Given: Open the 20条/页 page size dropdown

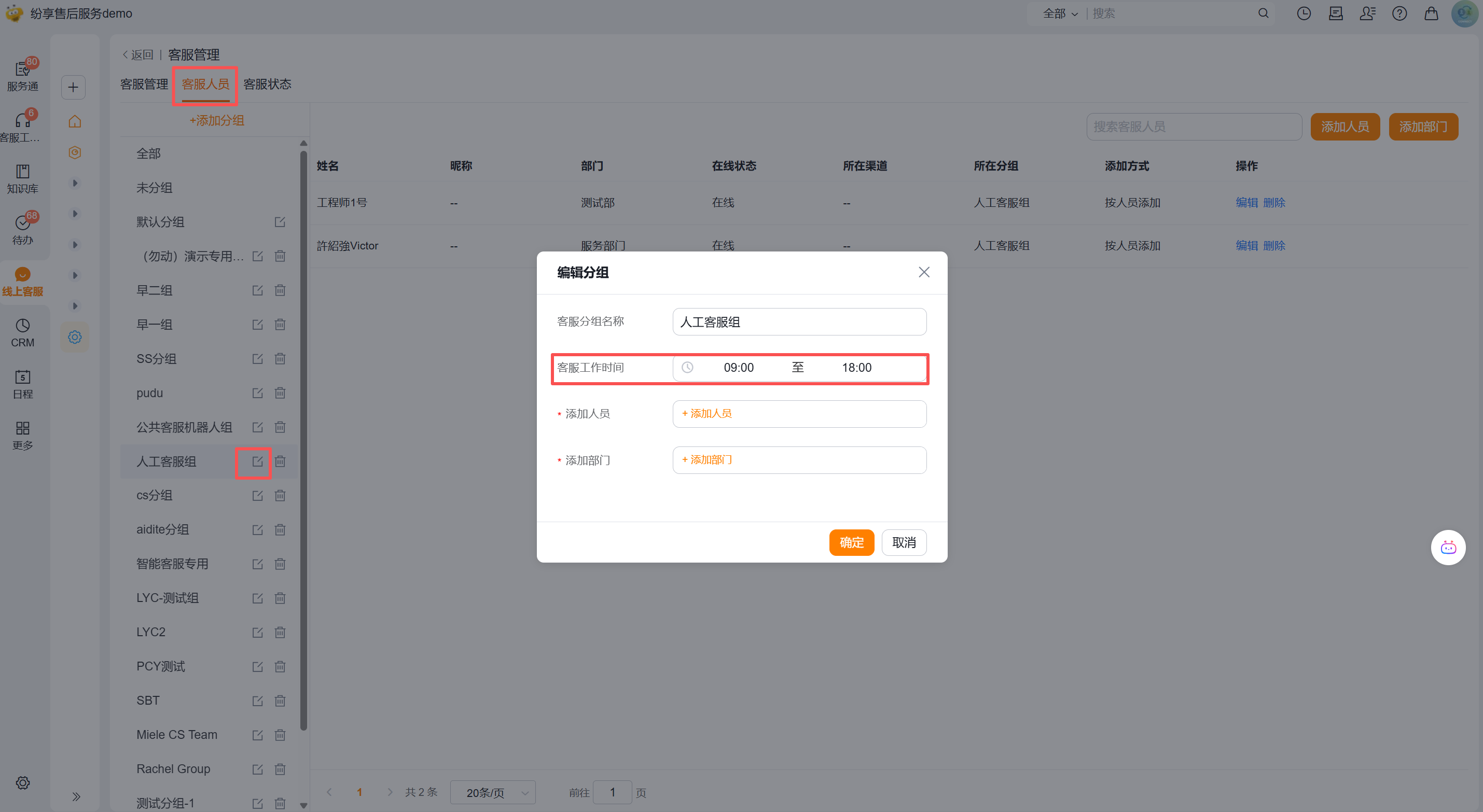Looking at the screenshot, I should click(493, 792).
